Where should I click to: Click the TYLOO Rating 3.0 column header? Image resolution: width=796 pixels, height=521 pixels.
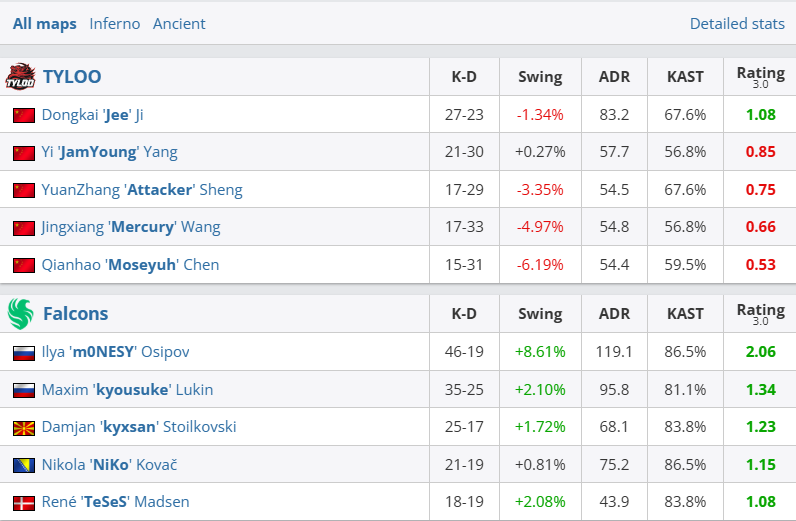(760, 76)
